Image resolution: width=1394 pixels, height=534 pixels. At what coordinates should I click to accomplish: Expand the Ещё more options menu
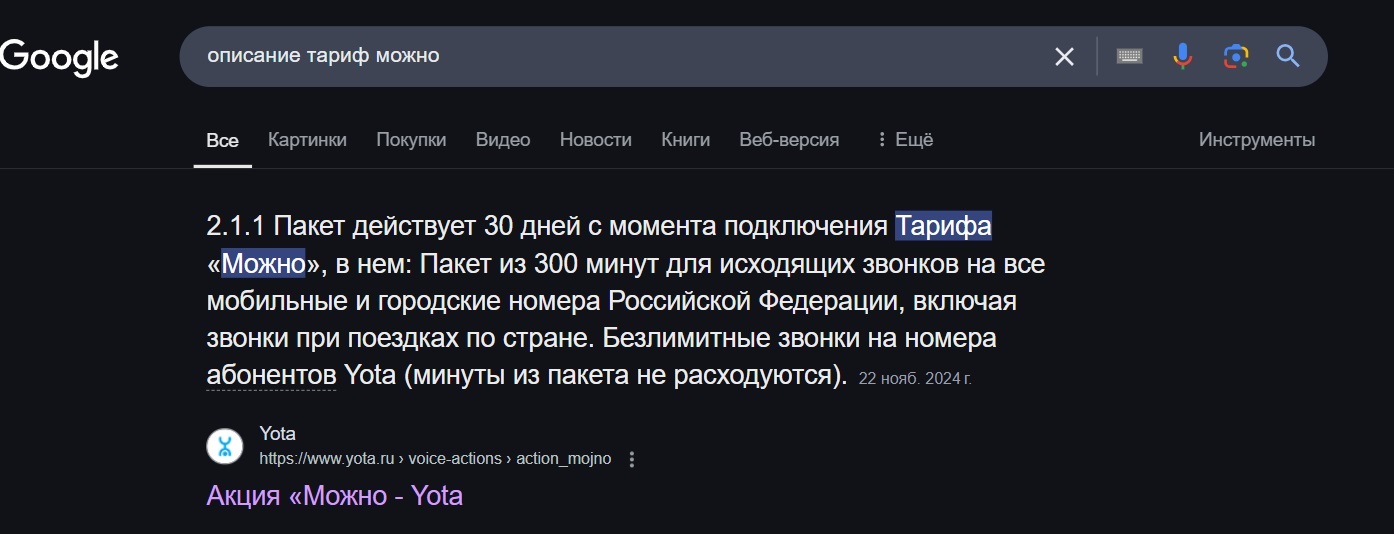pos(904,140)
